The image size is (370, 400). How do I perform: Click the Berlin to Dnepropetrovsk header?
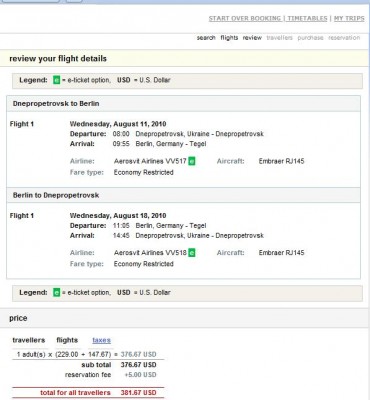click(x=56, y=195)
